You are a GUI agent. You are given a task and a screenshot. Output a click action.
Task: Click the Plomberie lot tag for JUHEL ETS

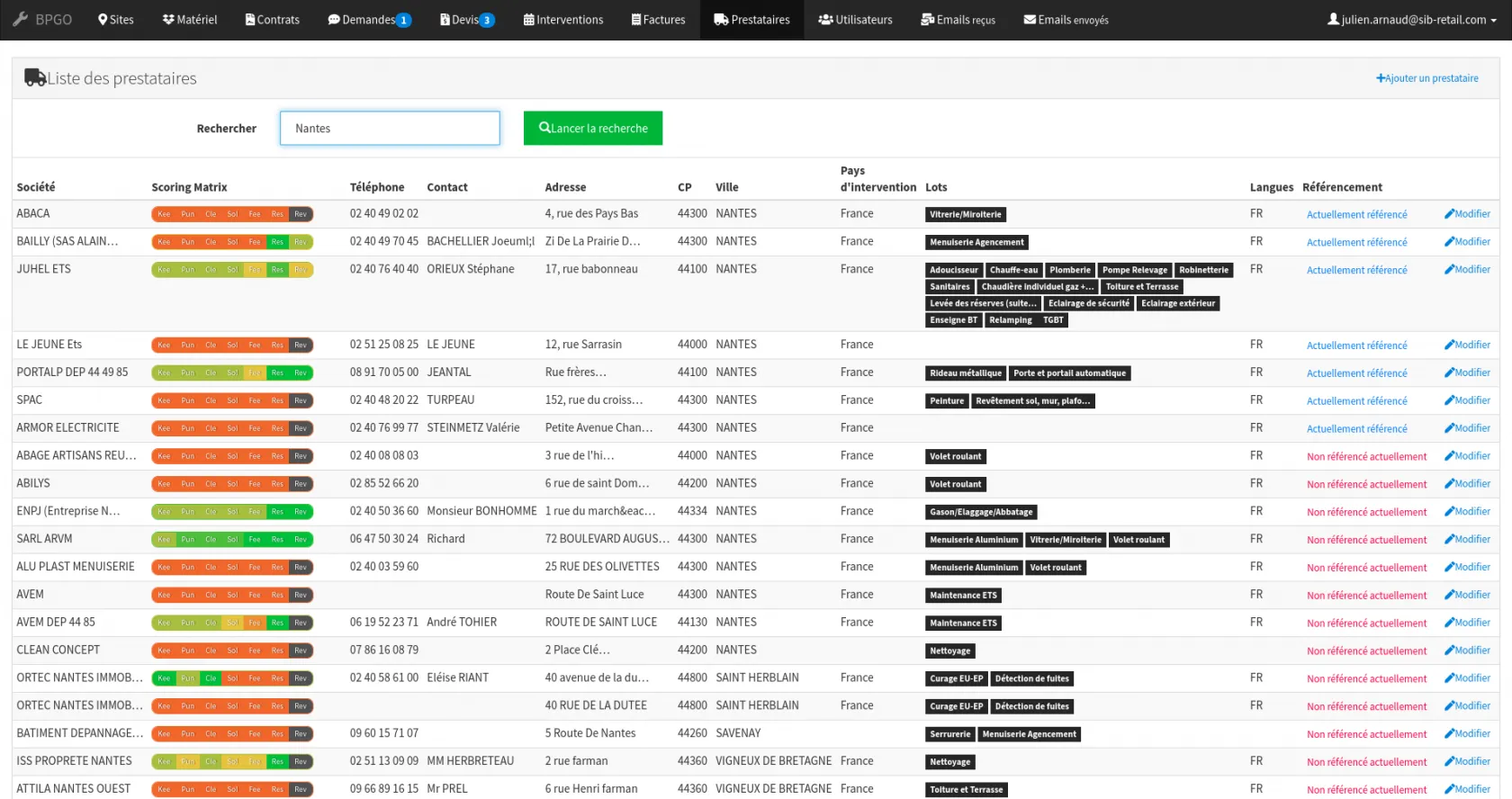click(x=1069, y=270)
